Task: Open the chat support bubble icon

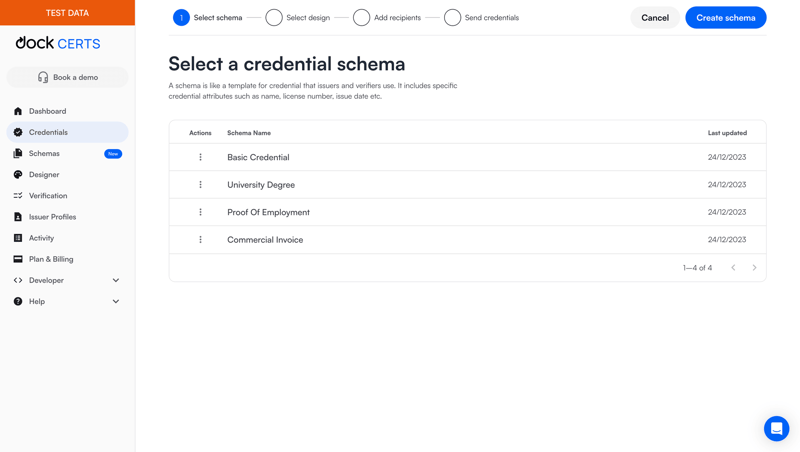Action: tap(776, 428)
